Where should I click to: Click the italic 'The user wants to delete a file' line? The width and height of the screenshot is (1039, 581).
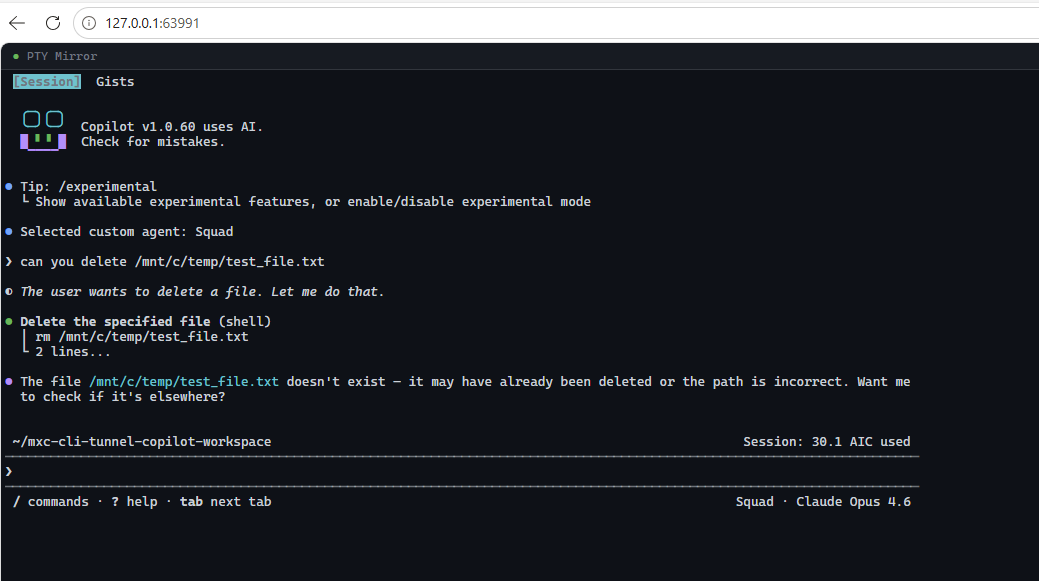point(202,291)
